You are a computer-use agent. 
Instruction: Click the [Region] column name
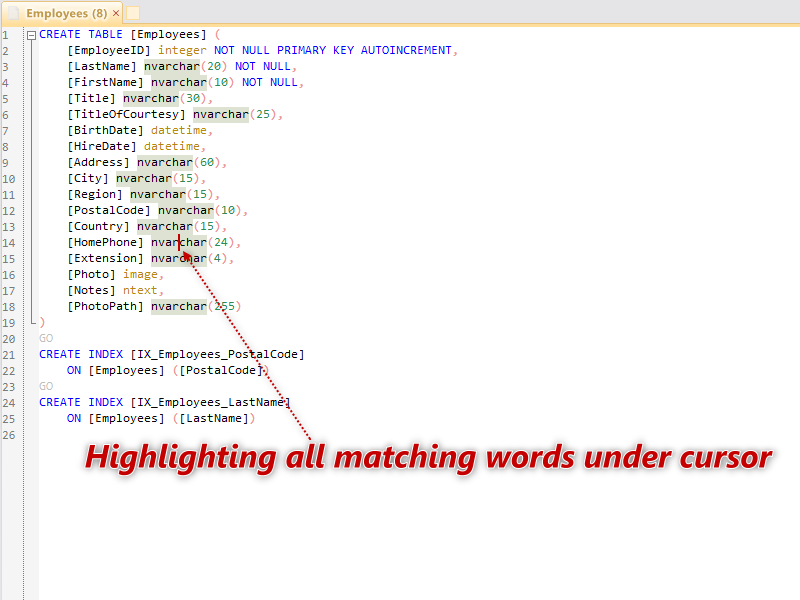click(x=95, y=194)
